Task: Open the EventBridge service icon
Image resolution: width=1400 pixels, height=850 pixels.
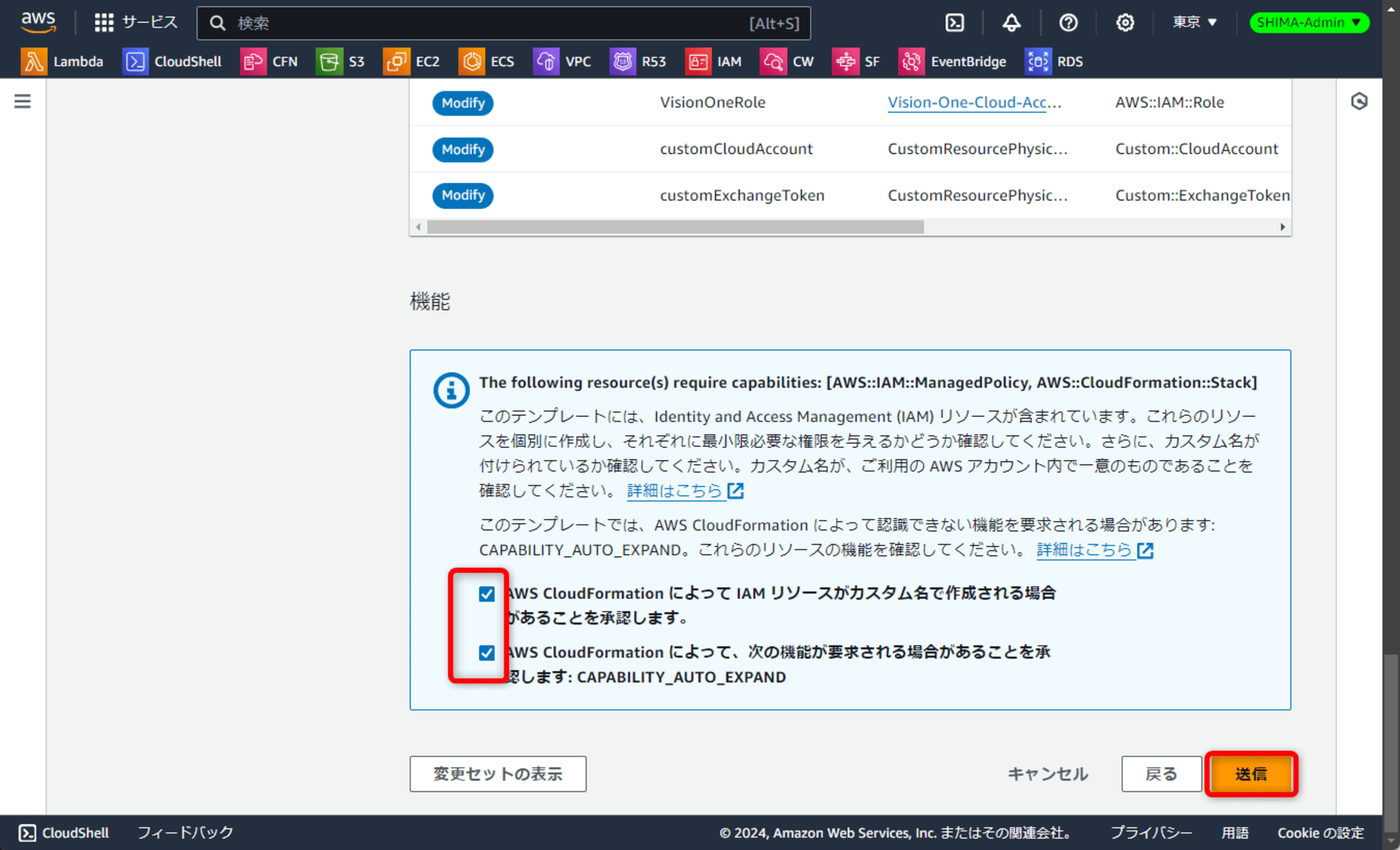Action: coord(911,62)
